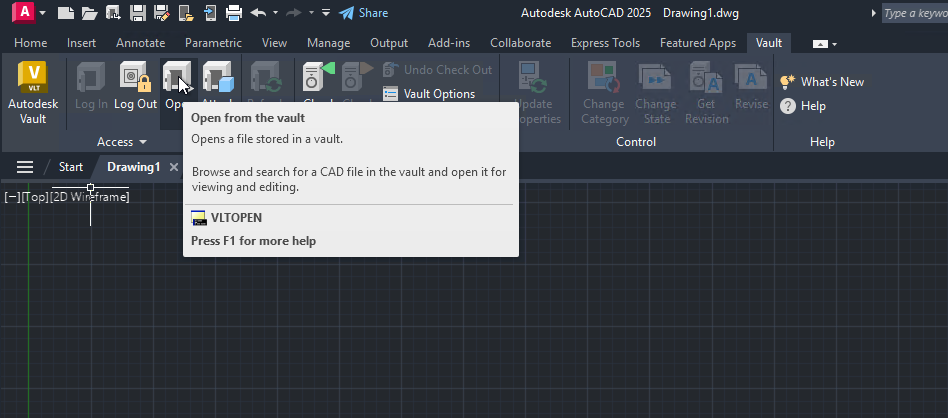Image resolution: width=948 pixels, height=418 pixels.
Task: Switch to the Start tab
Action: pos(71,167)
